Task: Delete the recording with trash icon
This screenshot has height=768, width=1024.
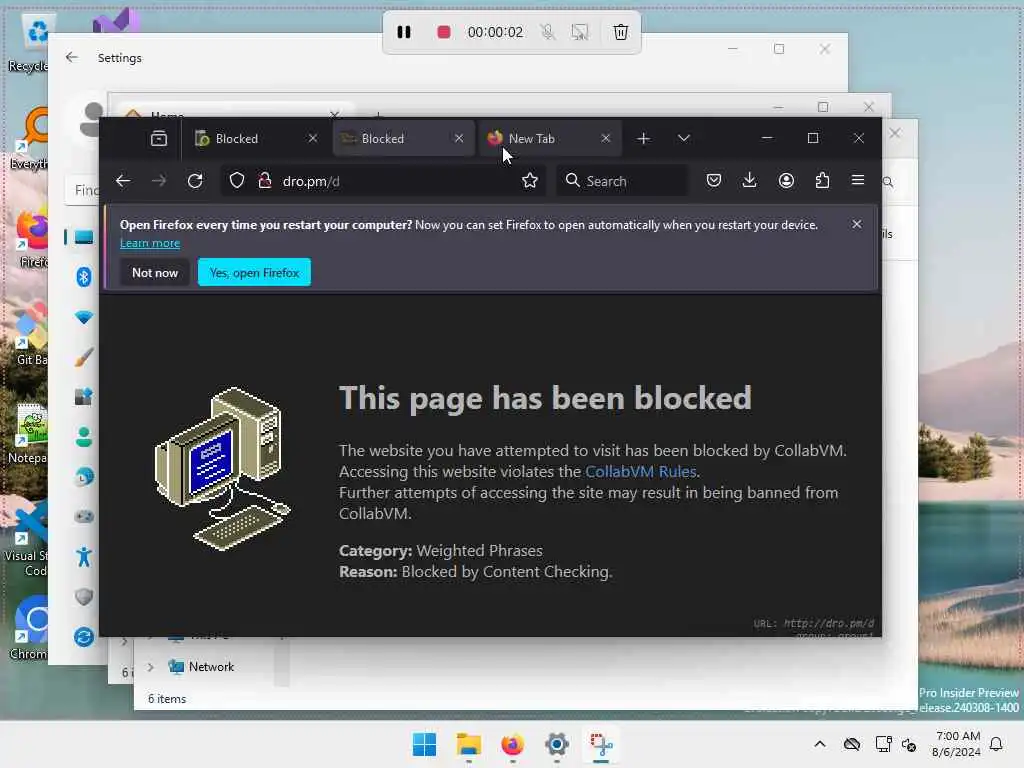Action: 620,32
